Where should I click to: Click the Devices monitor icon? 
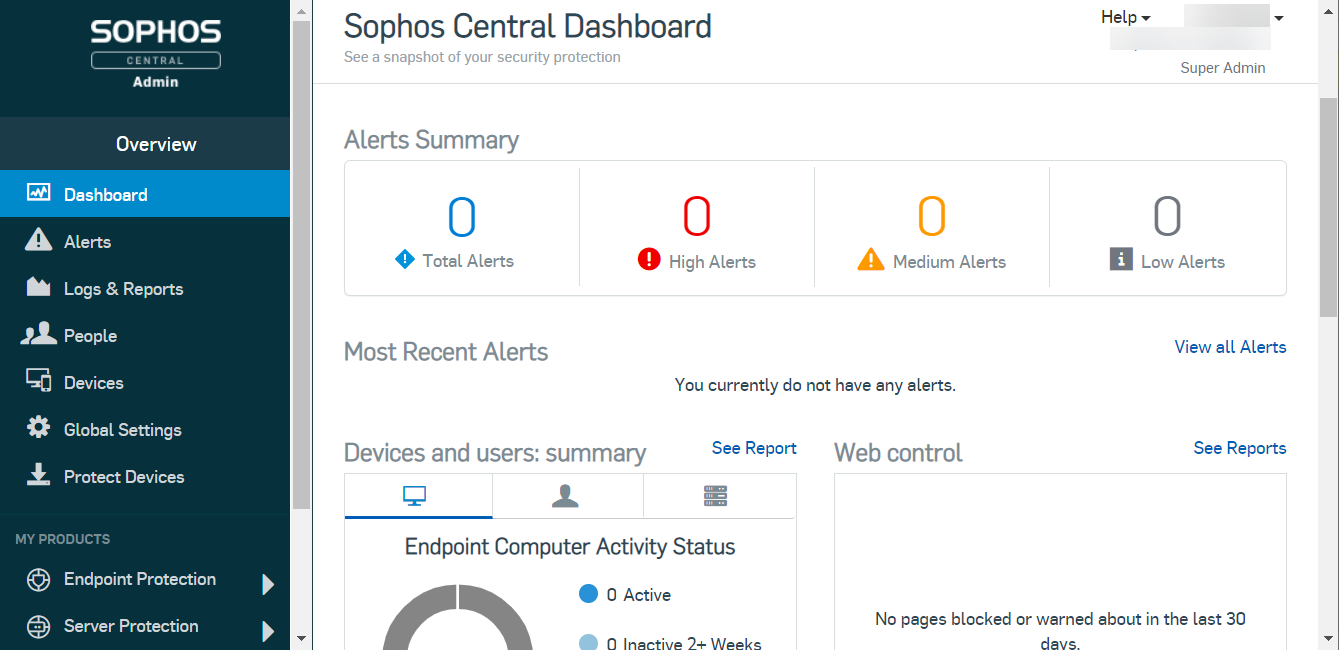tap(38, 381)
